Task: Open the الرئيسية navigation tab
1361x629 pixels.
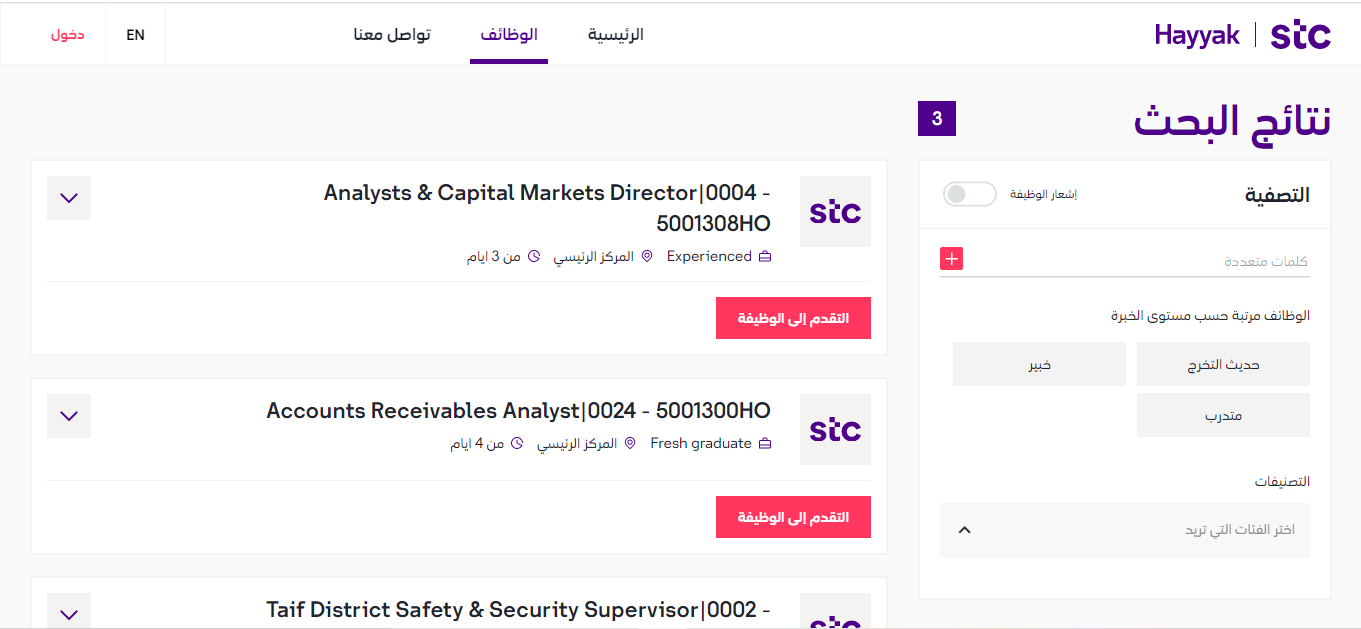Action: tap(615, 35)
